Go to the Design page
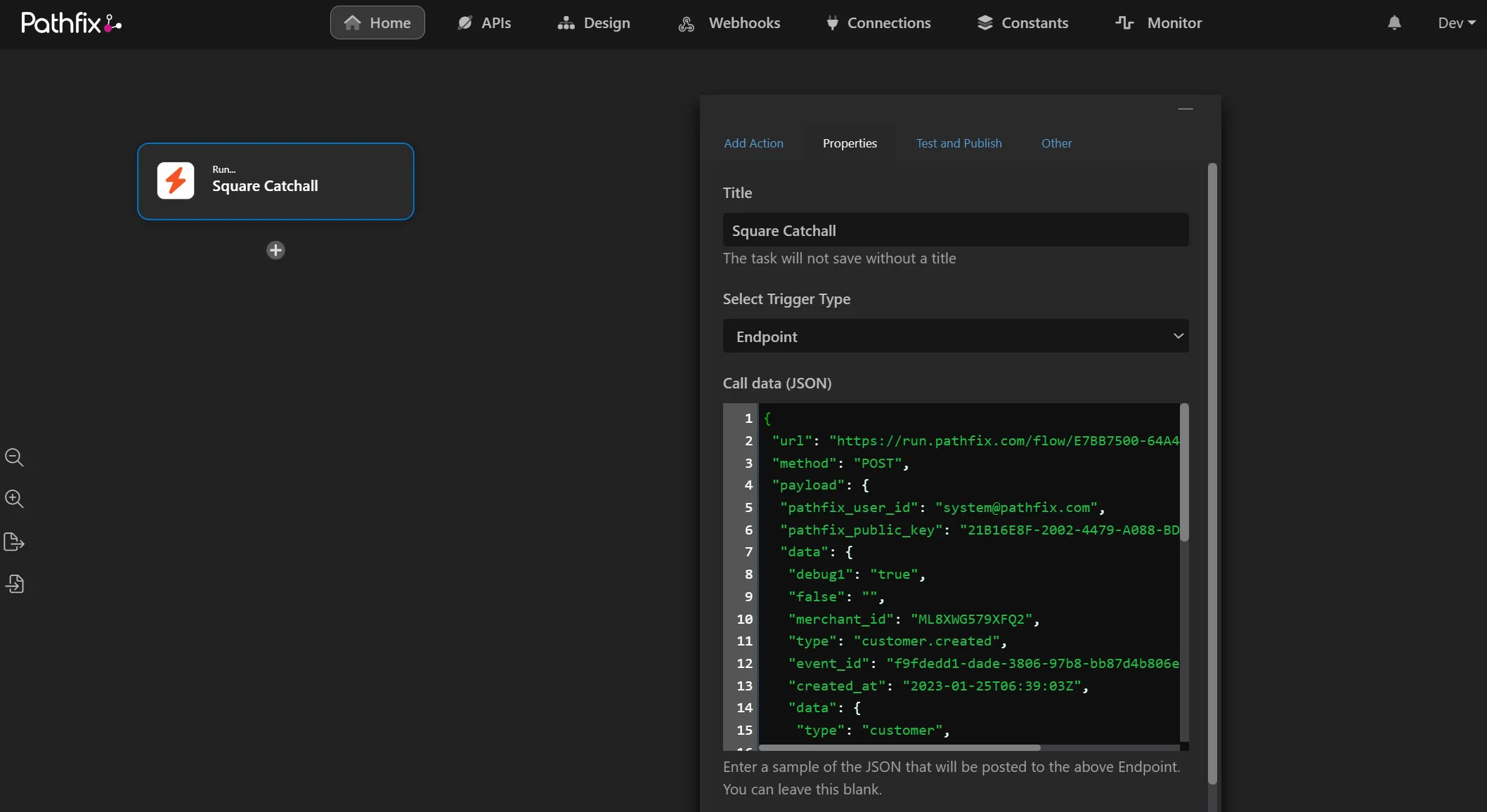This screenshot has height=812, width=1487. tap(594, 22)
